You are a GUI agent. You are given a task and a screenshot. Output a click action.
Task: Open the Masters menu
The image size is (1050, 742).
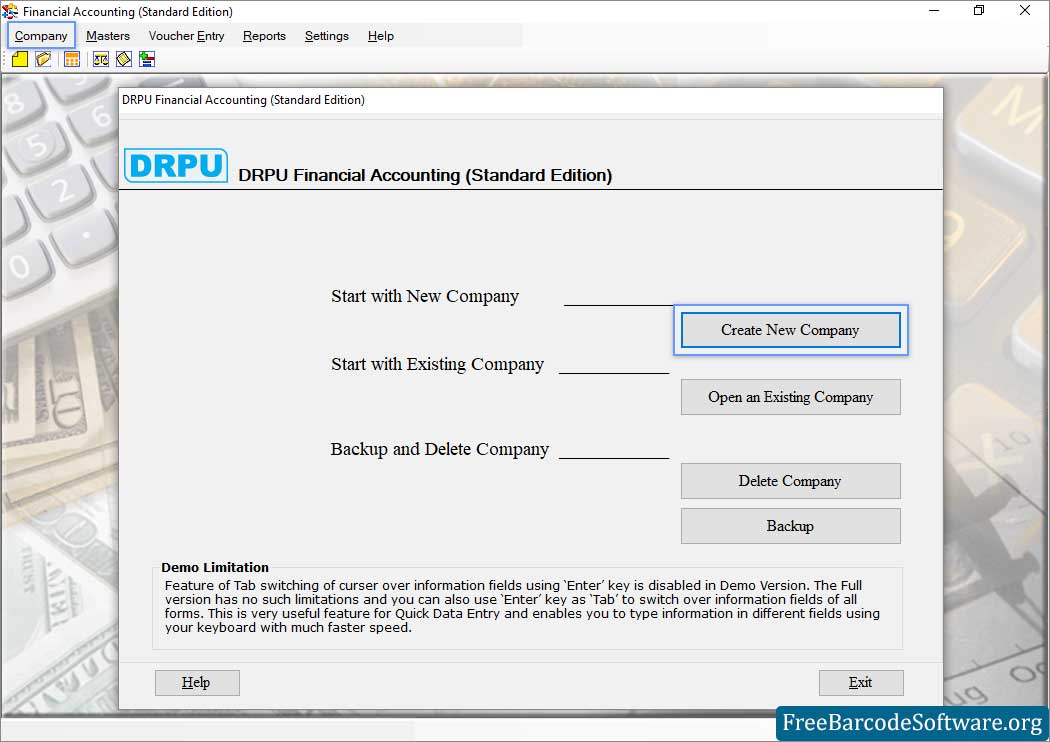tap(108, 35)
